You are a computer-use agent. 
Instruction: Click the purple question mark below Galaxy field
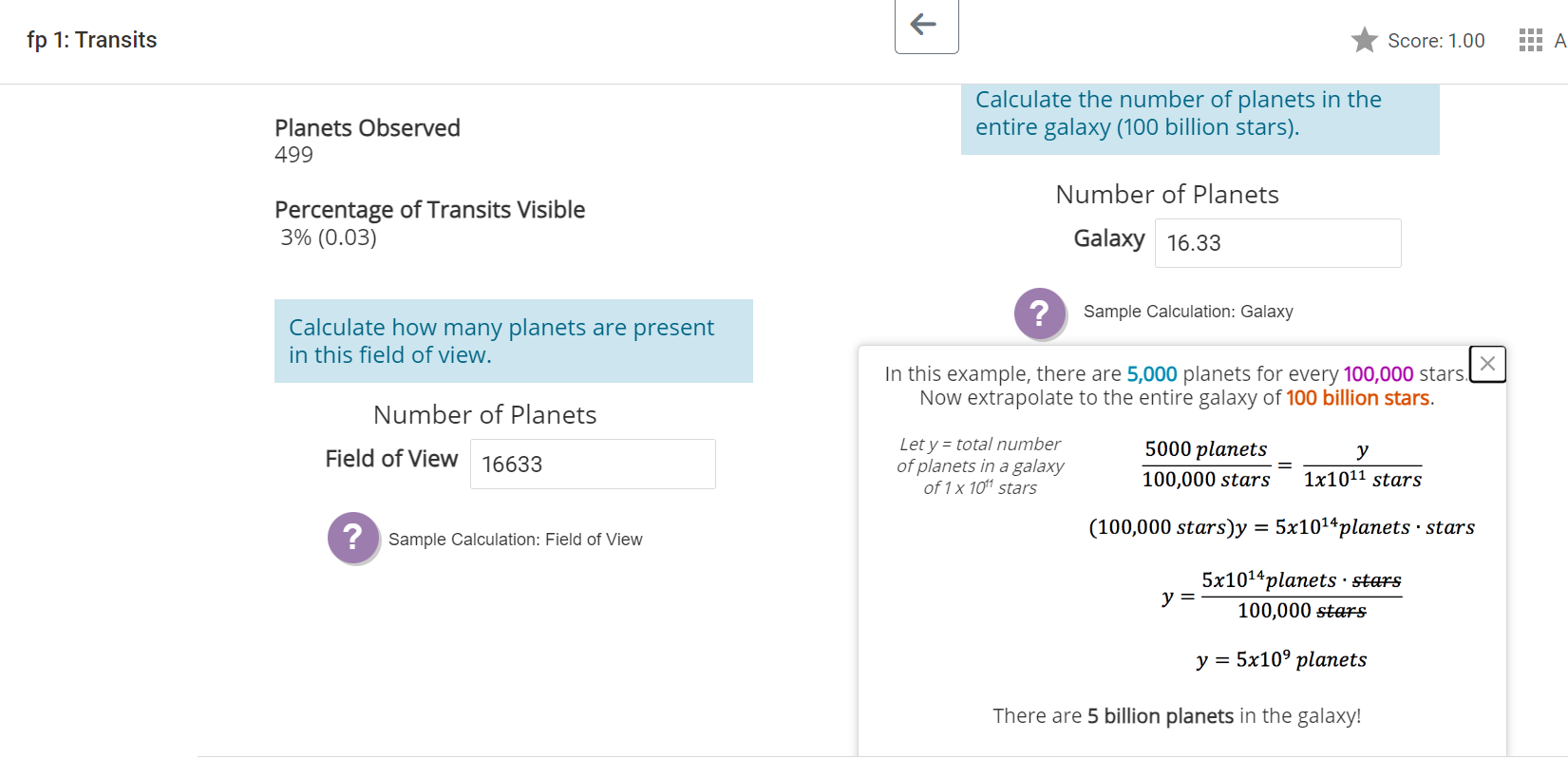1040,313
